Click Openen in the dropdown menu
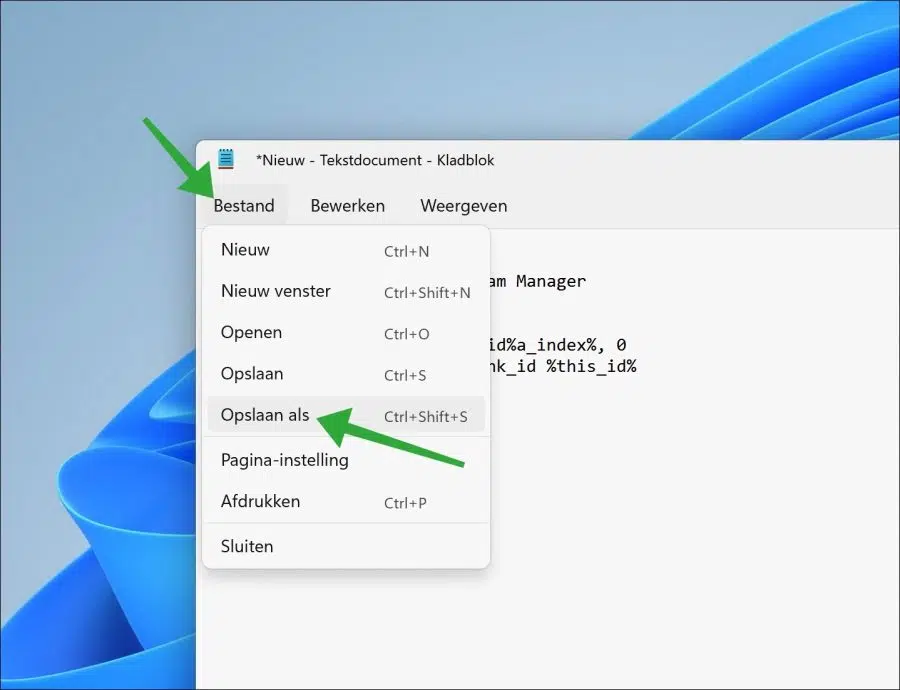 coord(346,333)
